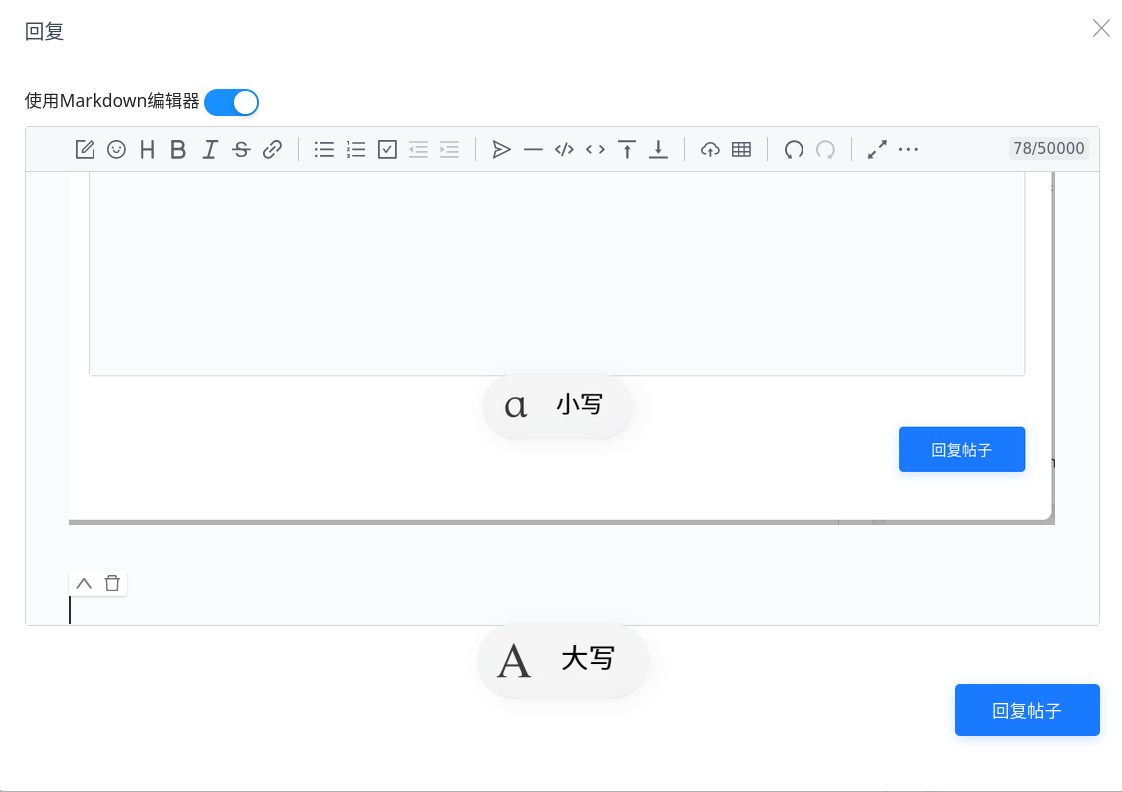Upload an image via the cloud icon

(x=709, y=149)
